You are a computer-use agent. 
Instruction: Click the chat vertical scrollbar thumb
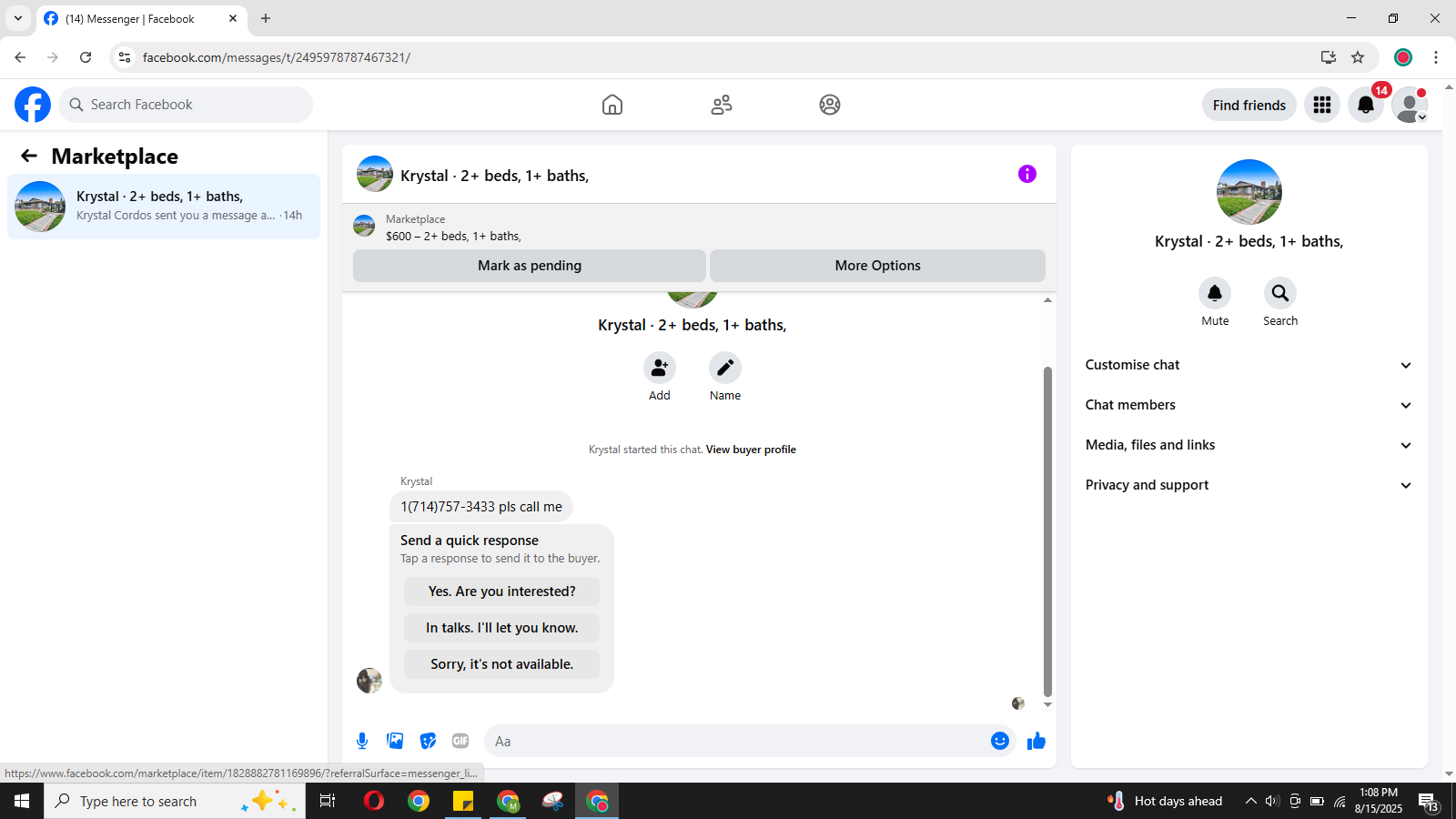pos(1047,531)
